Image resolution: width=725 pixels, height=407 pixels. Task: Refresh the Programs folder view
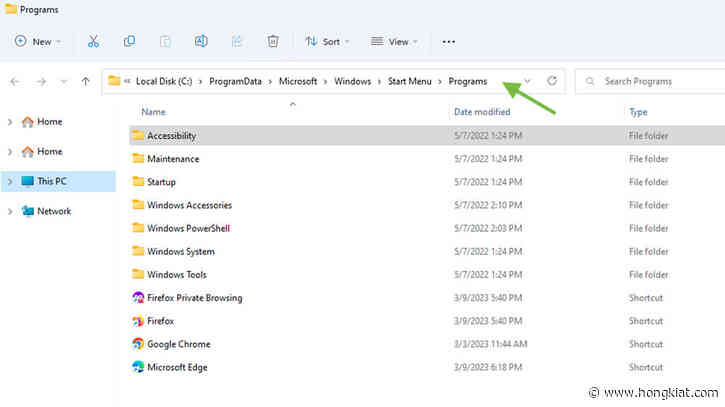(552, 81)
